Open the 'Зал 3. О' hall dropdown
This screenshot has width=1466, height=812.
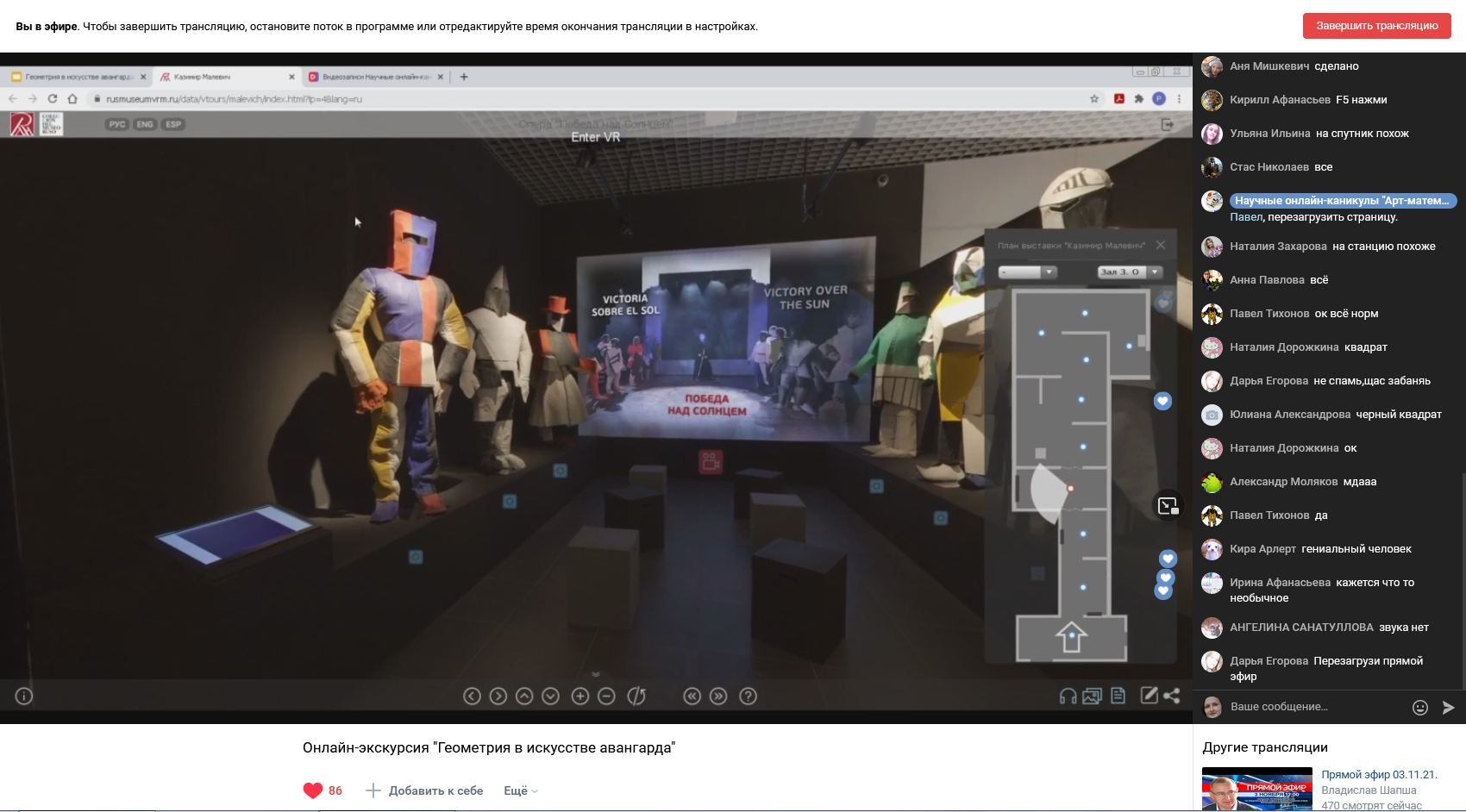1130,272
